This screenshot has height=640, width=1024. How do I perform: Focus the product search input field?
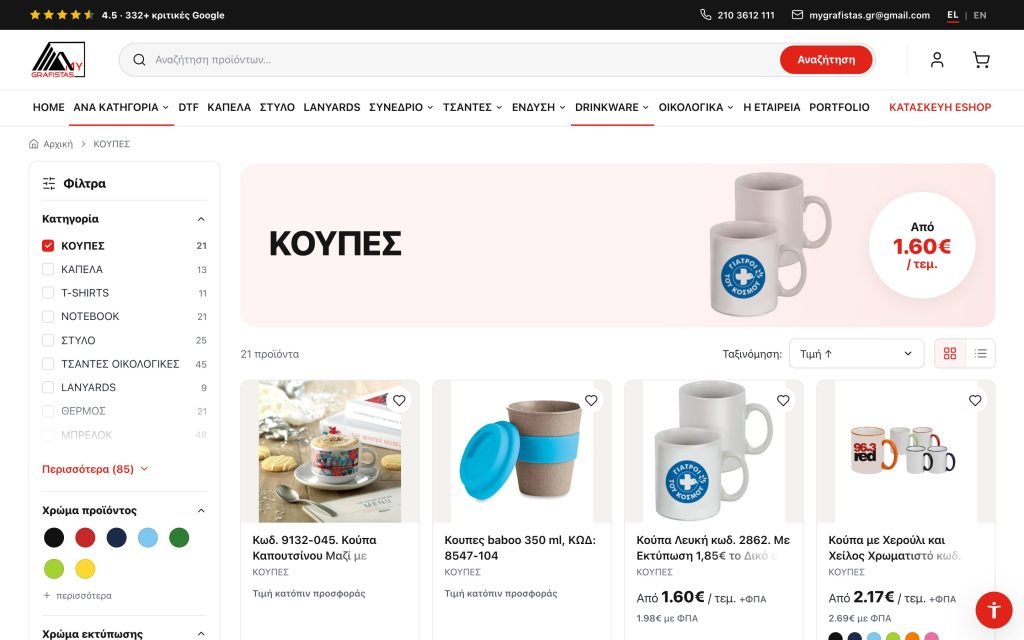point(464,59)
